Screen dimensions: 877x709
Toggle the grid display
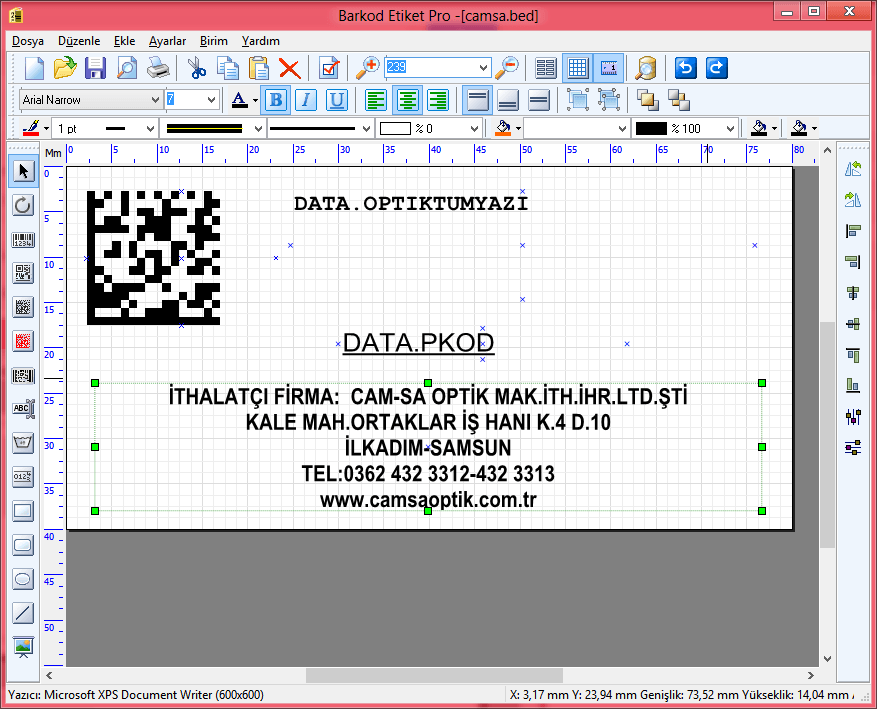click(x=577, y=68)
